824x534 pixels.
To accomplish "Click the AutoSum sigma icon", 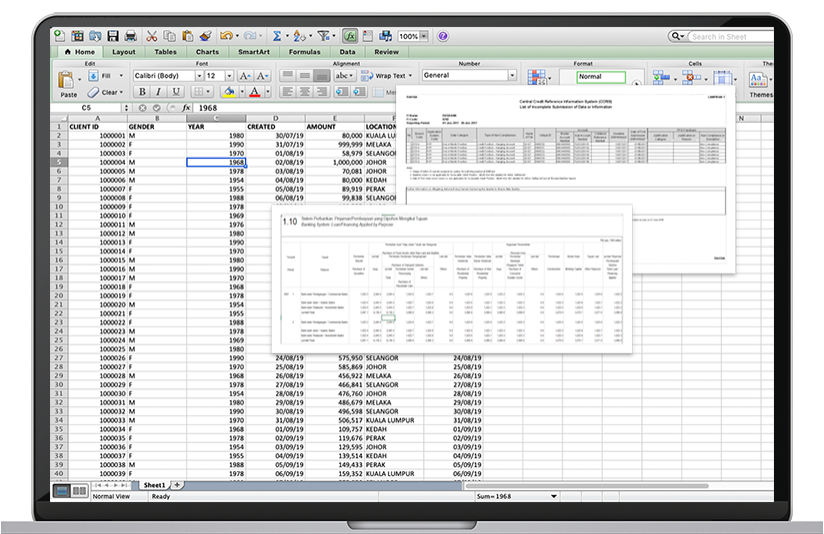I will click(277, 36).
